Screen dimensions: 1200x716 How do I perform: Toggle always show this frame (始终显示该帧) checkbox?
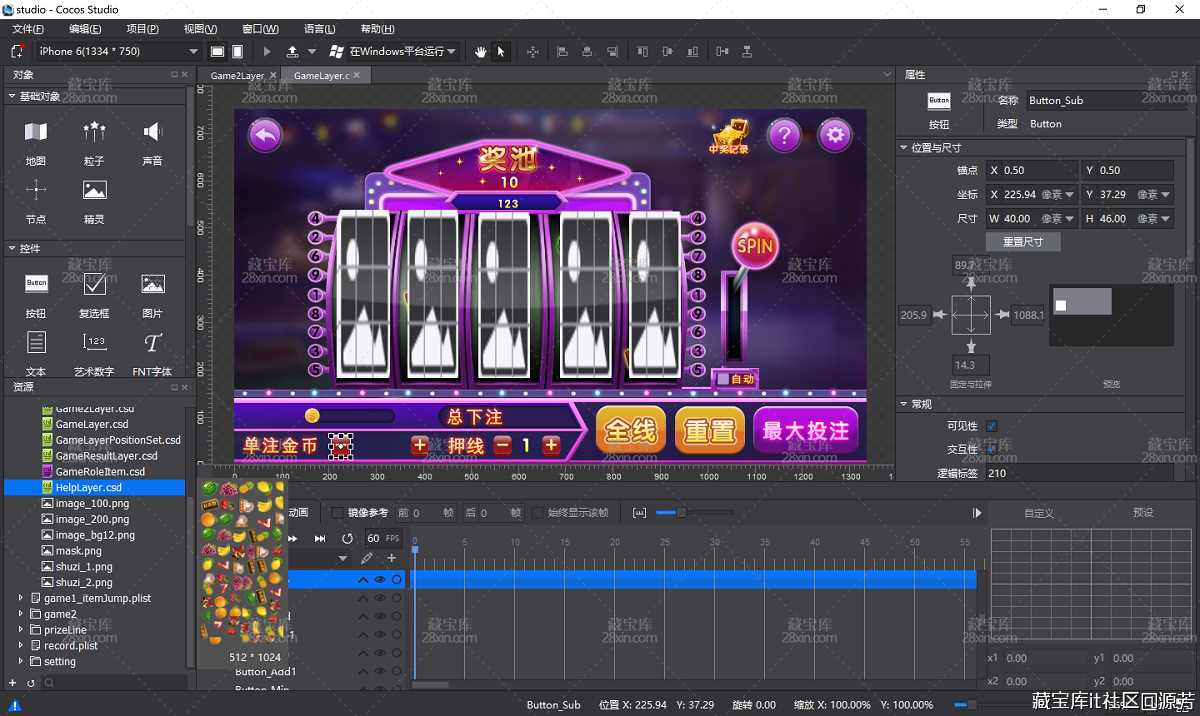tap(538, 513)
